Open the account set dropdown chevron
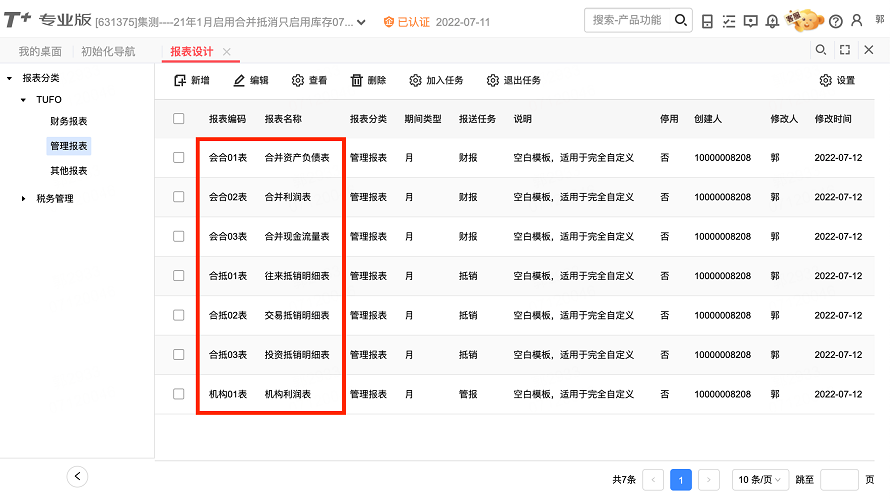The image size is (890, 499). (x=361, y=23)
